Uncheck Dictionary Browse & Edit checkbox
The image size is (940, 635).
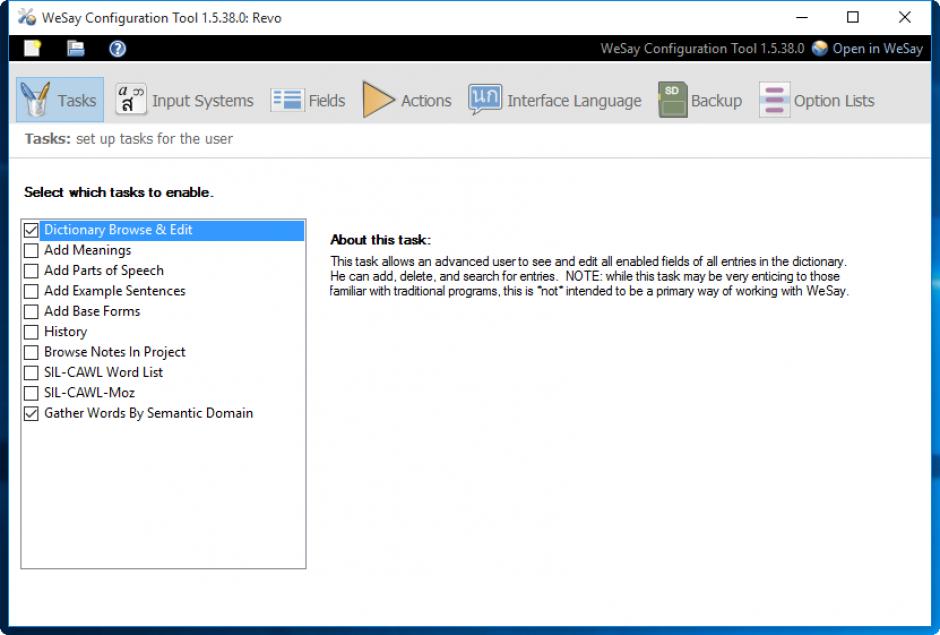coord(31,230)
